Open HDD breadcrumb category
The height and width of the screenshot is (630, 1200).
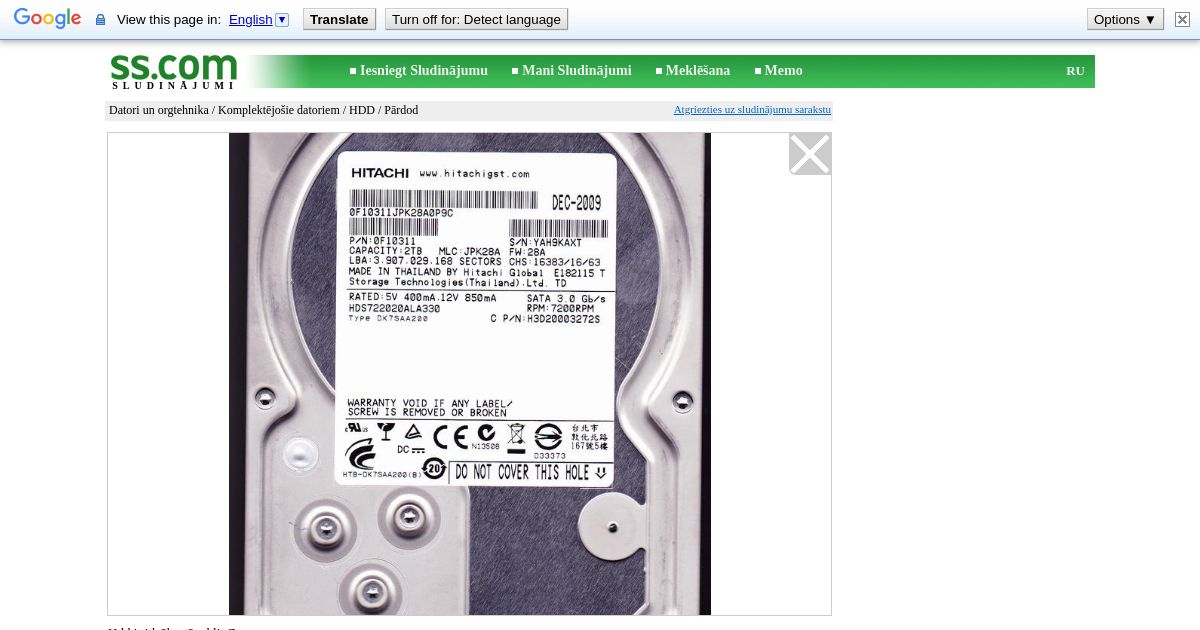[x=362, y=110]
